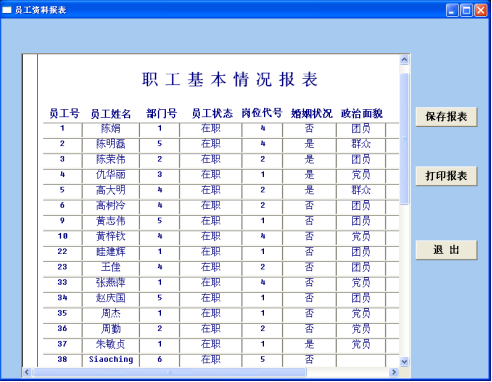The width and height of the screenshot is (492, 382).
Task: Click the 员工状态 column header
Action: (x=212, y=113)
